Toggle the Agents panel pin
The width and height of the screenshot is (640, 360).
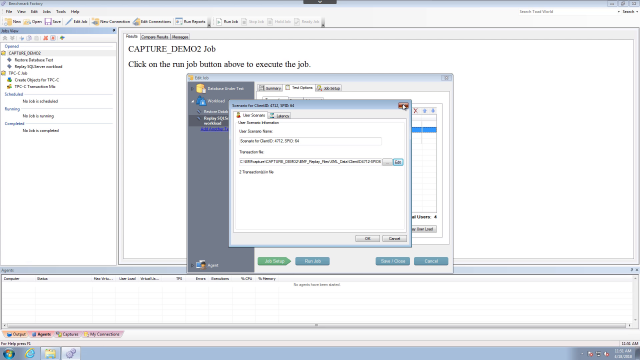pyautogui.click(x=631, y=270)
